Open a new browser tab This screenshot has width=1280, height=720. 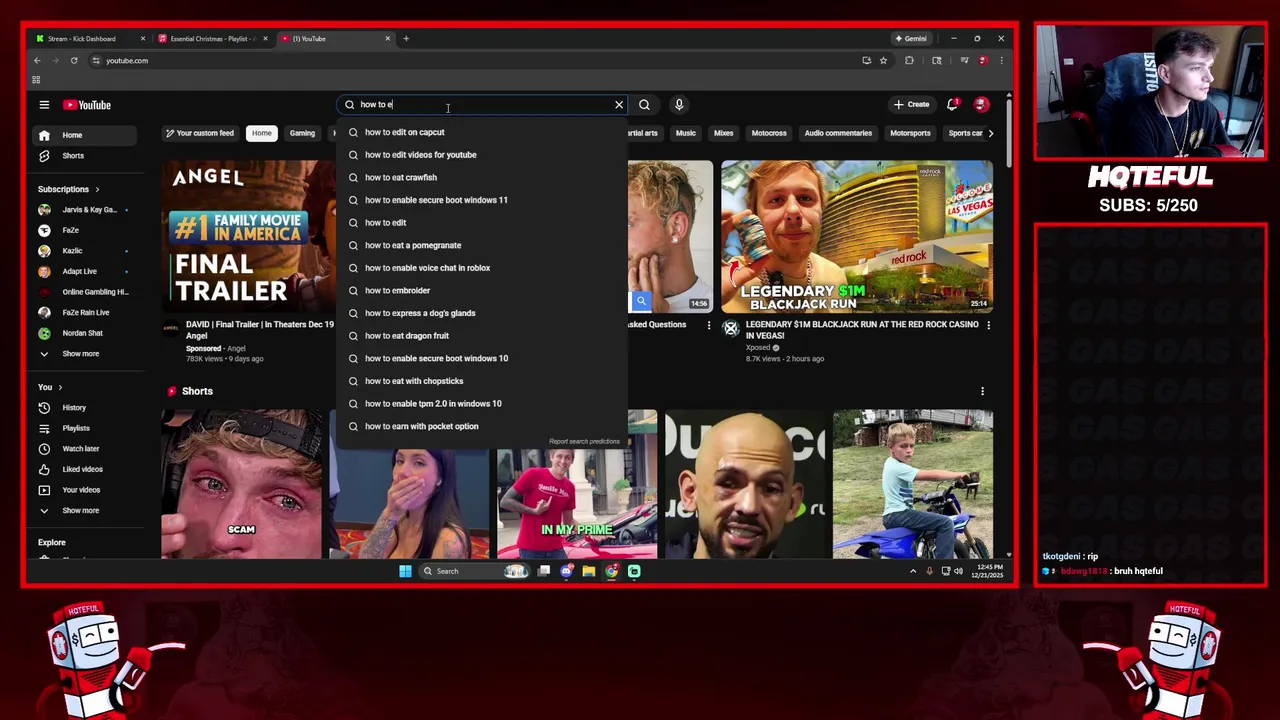coord(406,39)
